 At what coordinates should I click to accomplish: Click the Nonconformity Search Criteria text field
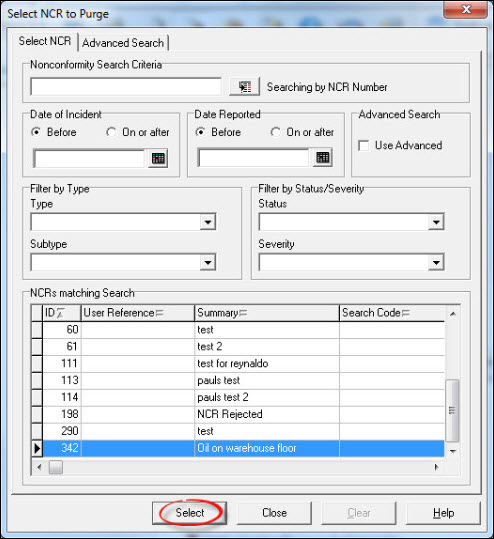(x=126, y=87)
